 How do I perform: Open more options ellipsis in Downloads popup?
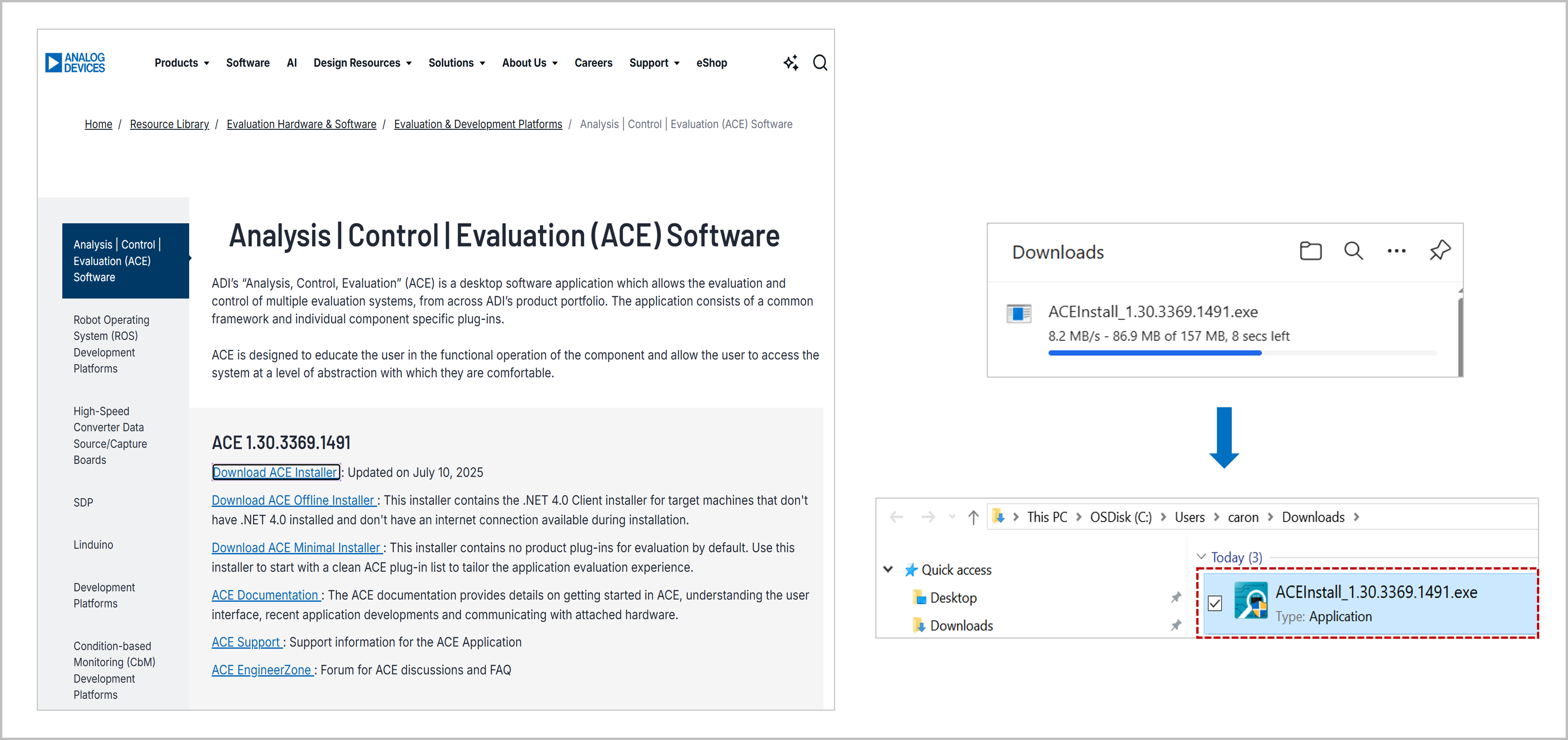click(x=1396, y=251)
